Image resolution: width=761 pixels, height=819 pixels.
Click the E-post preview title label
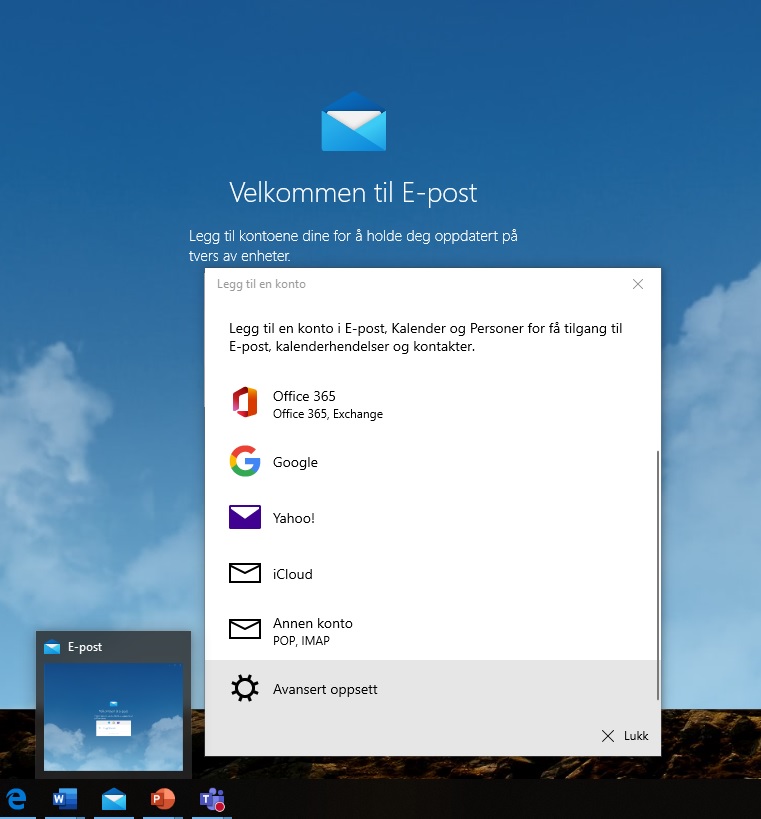click(x=85, y=647)
